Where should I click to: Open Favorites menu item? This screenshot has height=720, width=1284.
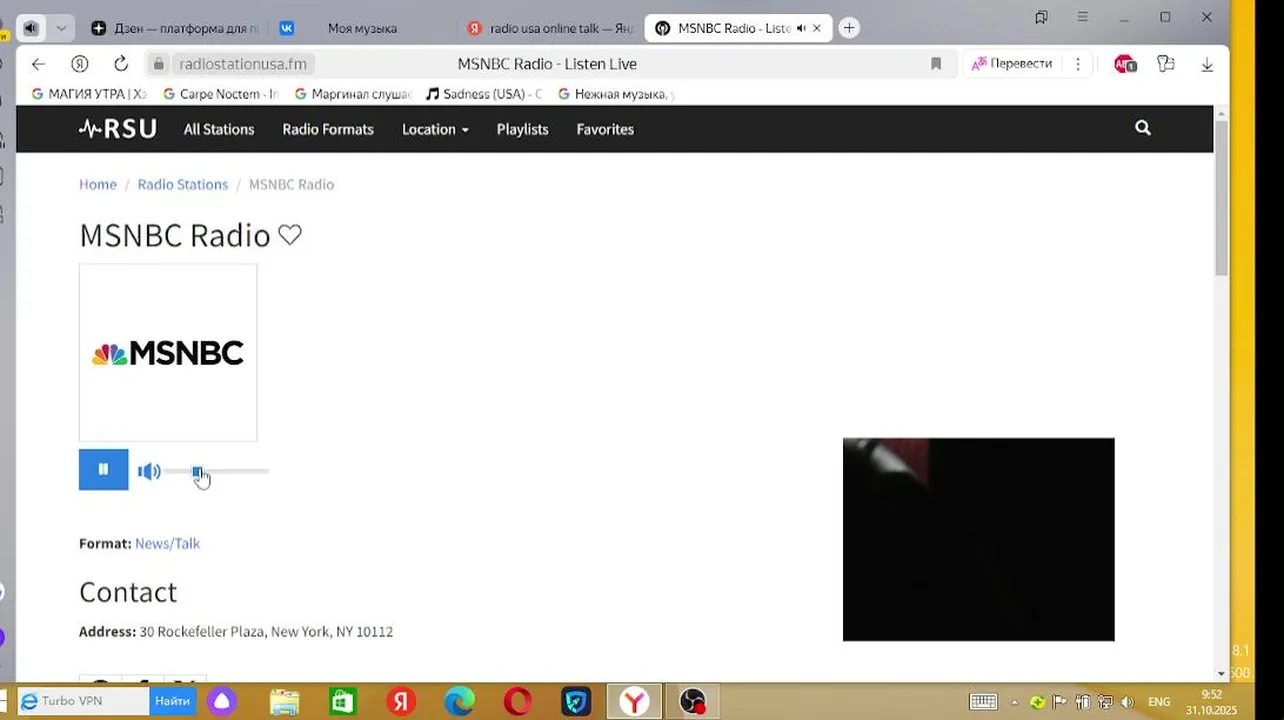pos(605,129)
